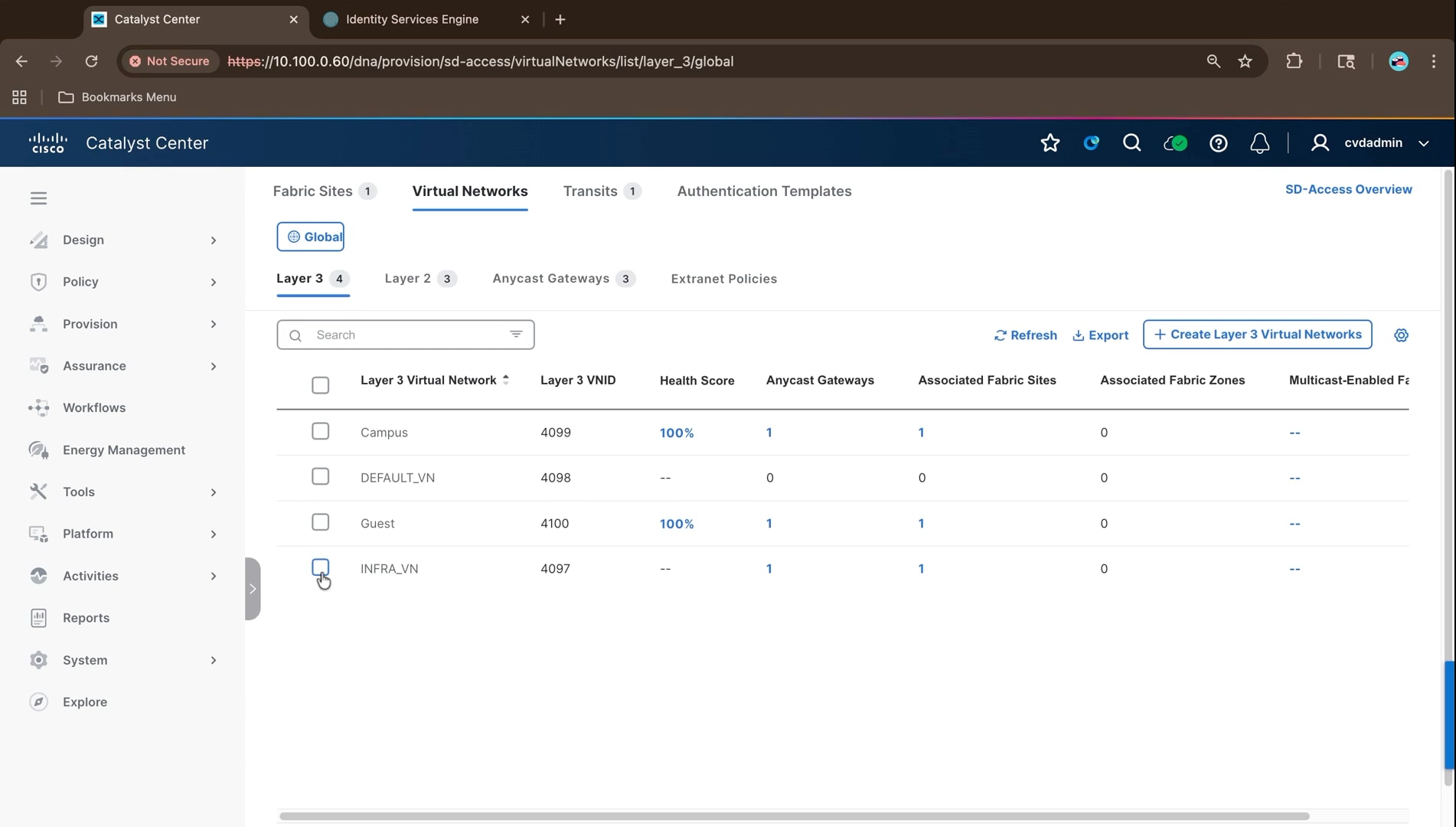
Task: Bookmark this page with the star icon
Action: coord(1245,61)
